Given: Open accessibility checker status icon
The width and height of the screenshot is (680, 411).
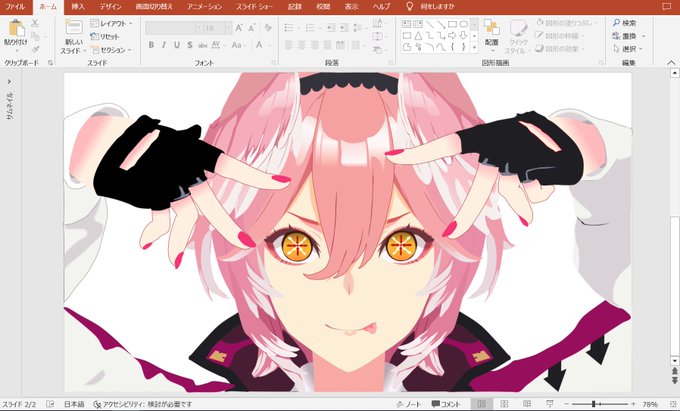Looking at the screenshot, I should point(98,404).
